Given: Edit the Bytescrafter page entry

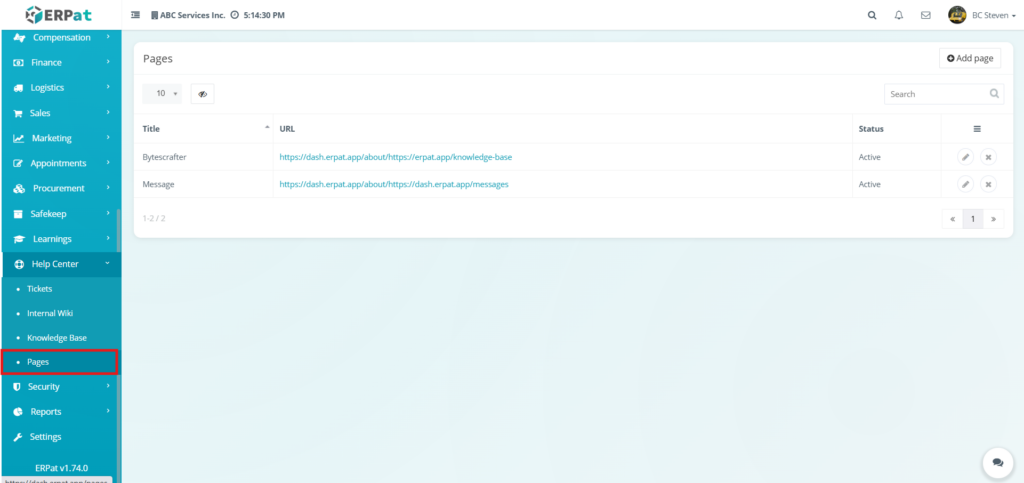Looking at the screenshot, I should tap(965, 157).
